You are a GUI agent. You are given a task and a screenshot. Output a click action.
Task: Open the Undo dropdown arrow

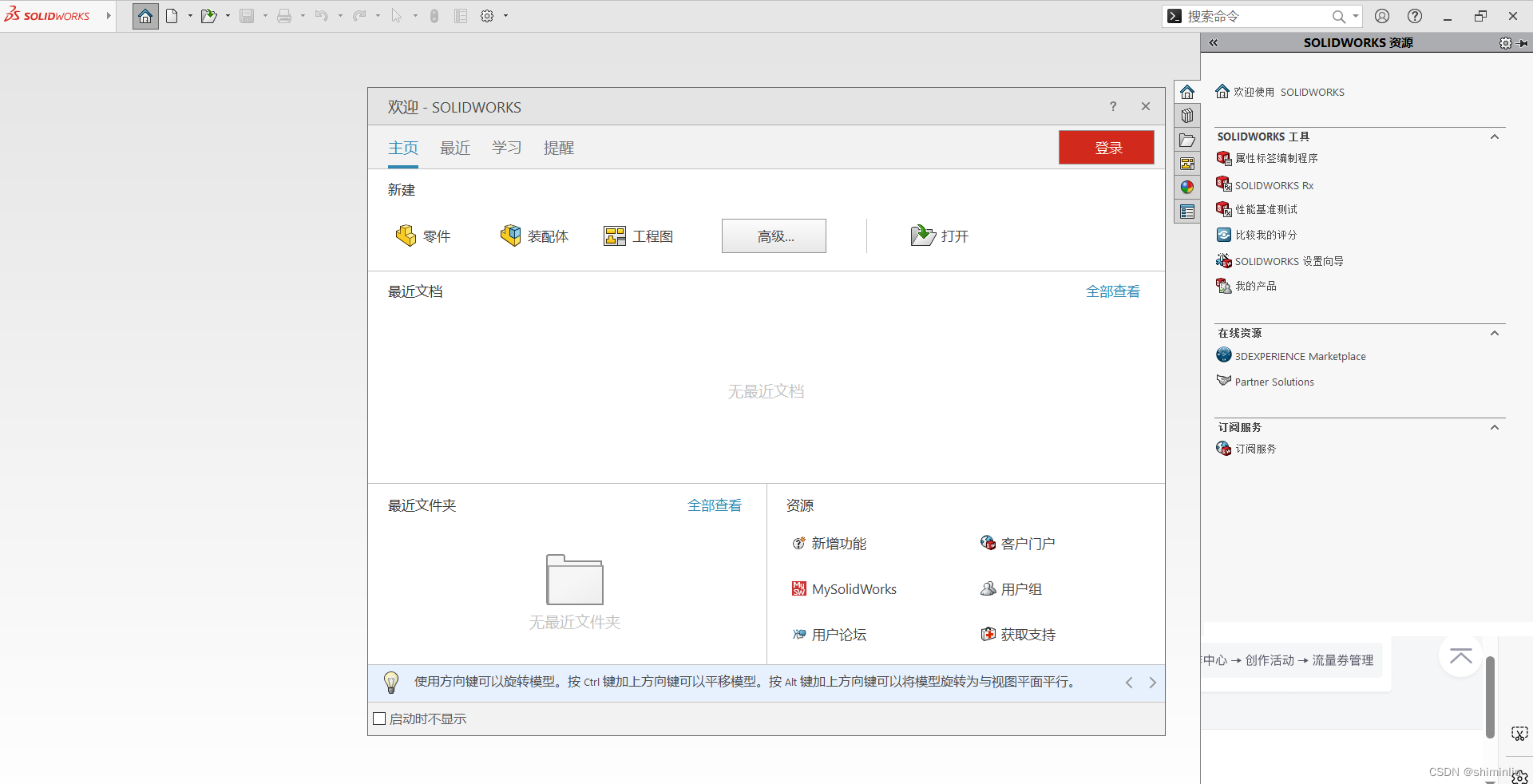pos(340,16)
